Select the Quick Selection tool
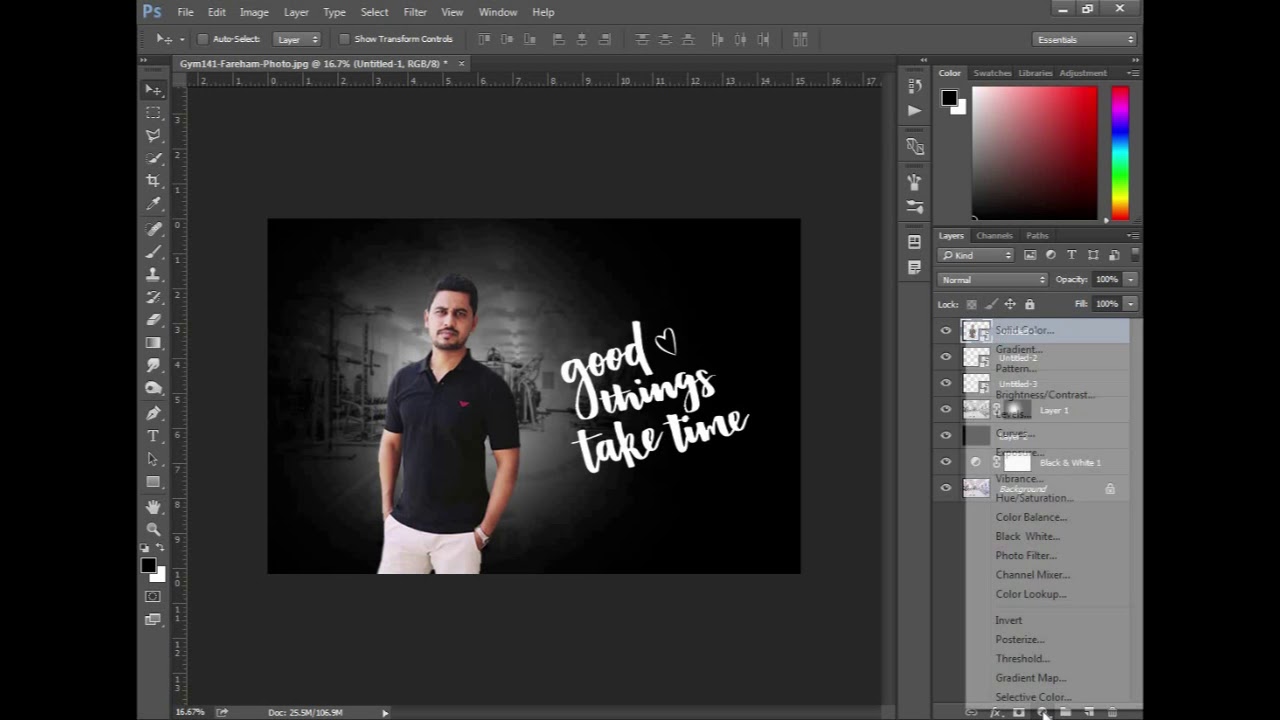This screenshot has height=720, width=1280. [153, 158]
